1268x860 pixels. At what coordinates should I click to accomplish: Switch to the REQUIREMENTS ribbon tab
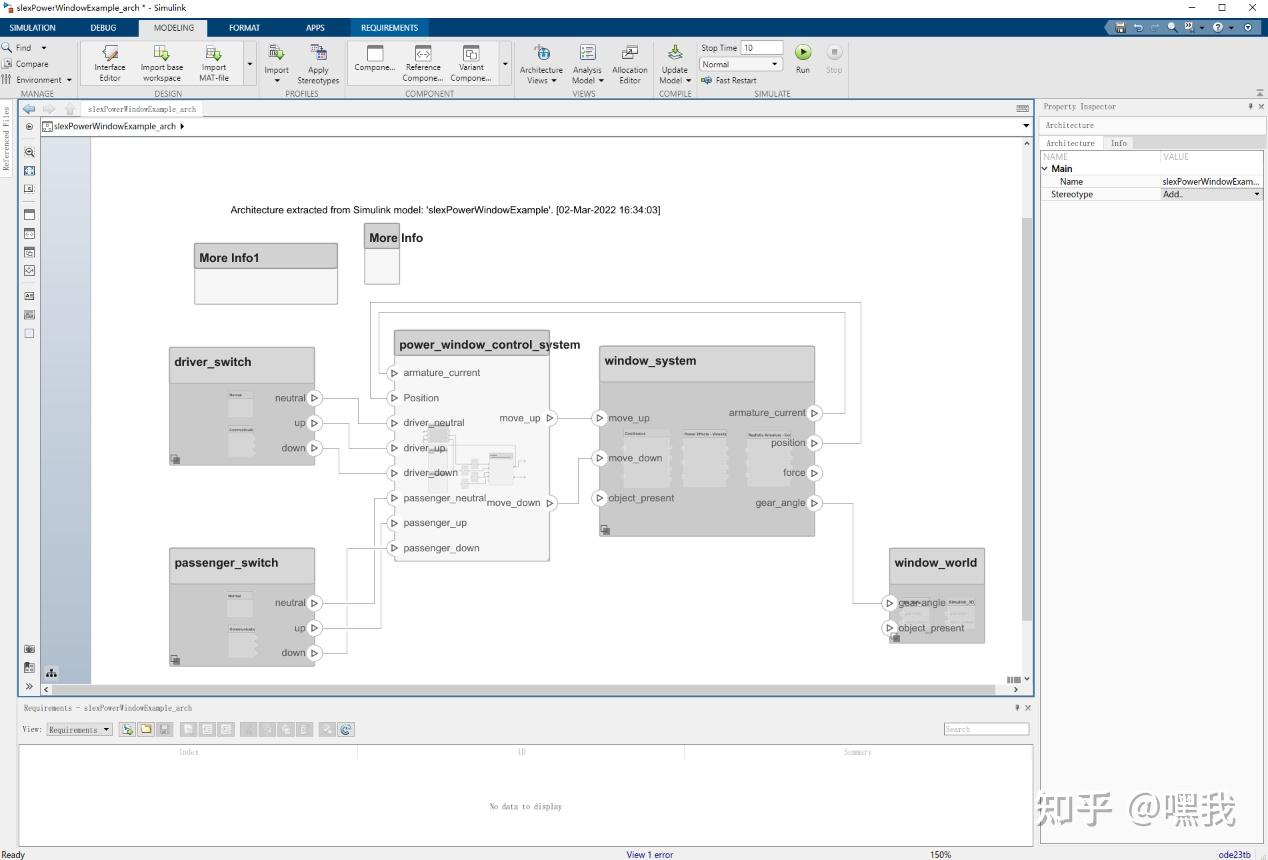click(389, 27)
